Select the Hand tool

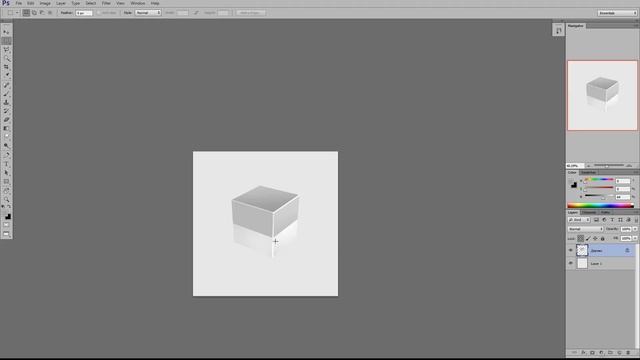click(6, 191)
